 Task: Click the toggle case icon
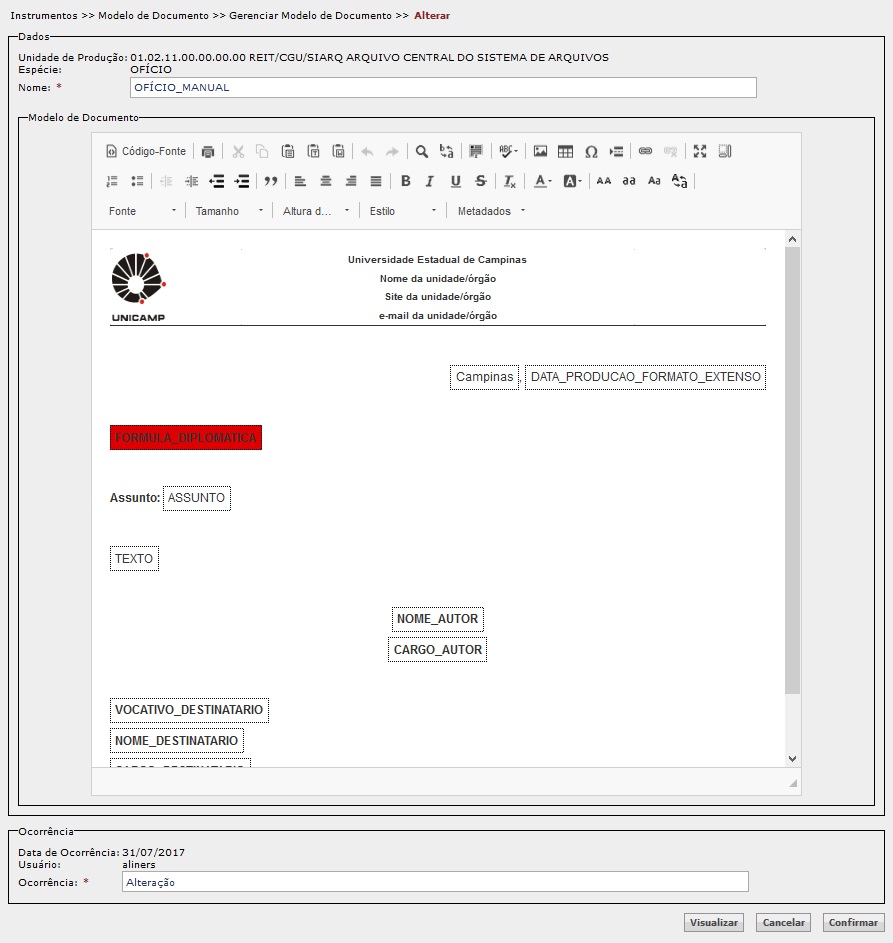[x=680, y=181]
